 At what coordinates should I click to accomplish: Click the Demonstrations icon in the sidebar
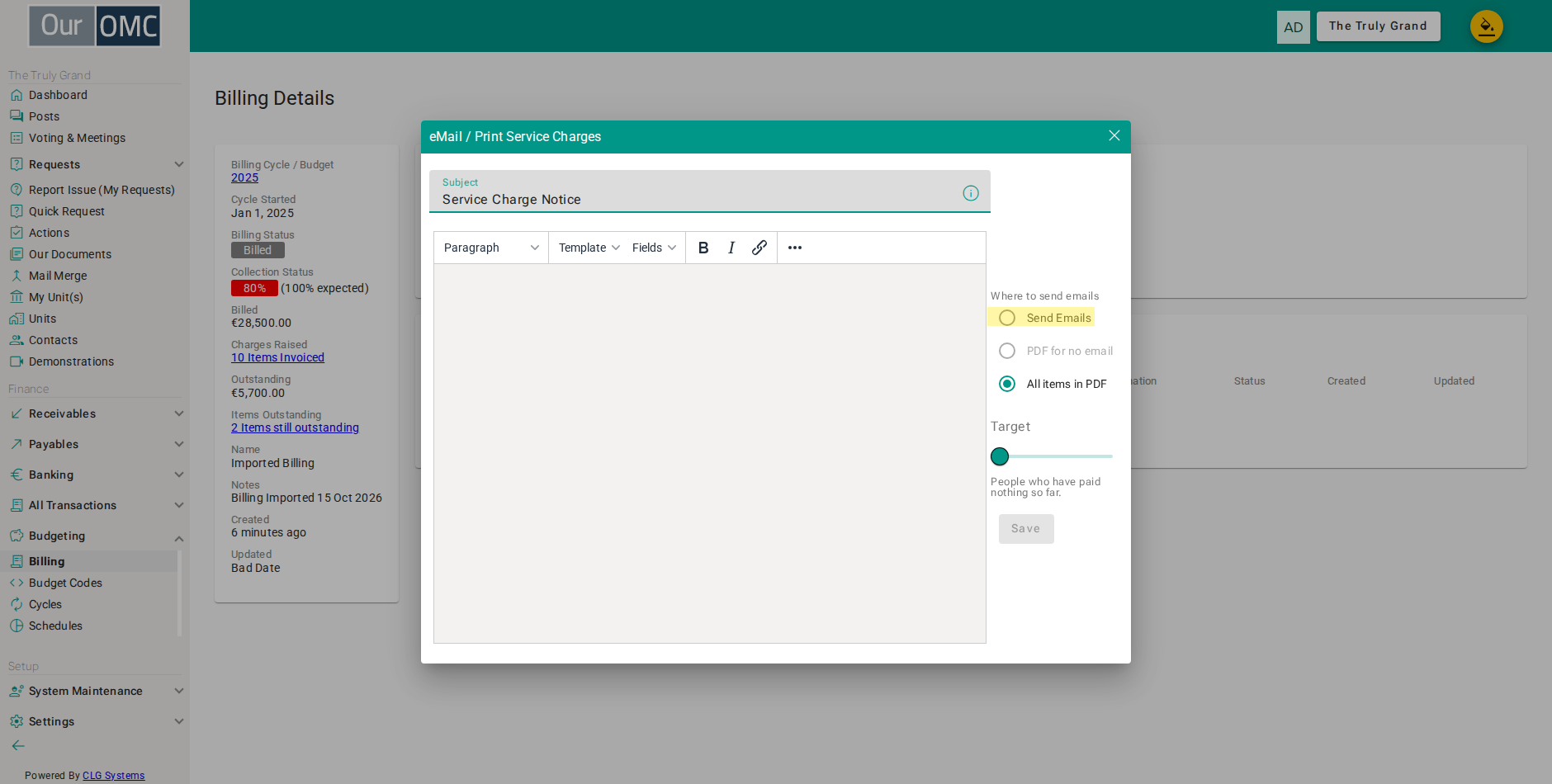17,361
